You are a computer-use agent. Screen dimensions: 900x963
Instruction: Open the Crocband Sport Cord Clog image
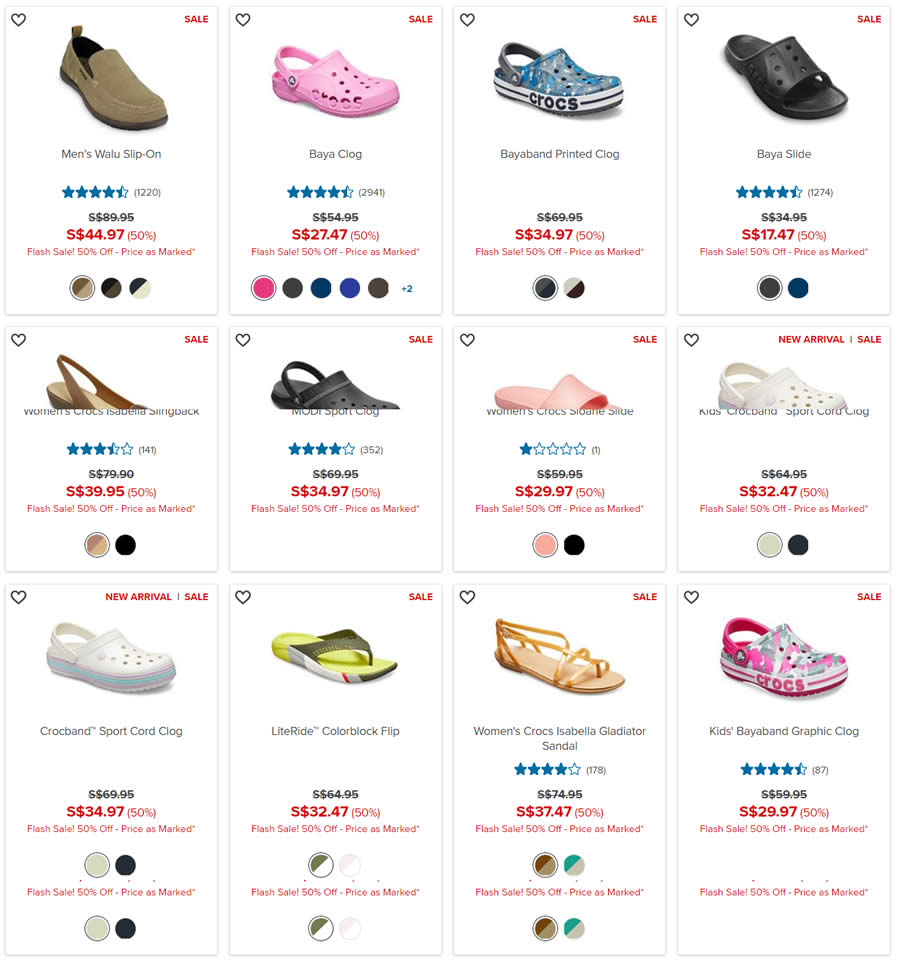pos(111,657)
